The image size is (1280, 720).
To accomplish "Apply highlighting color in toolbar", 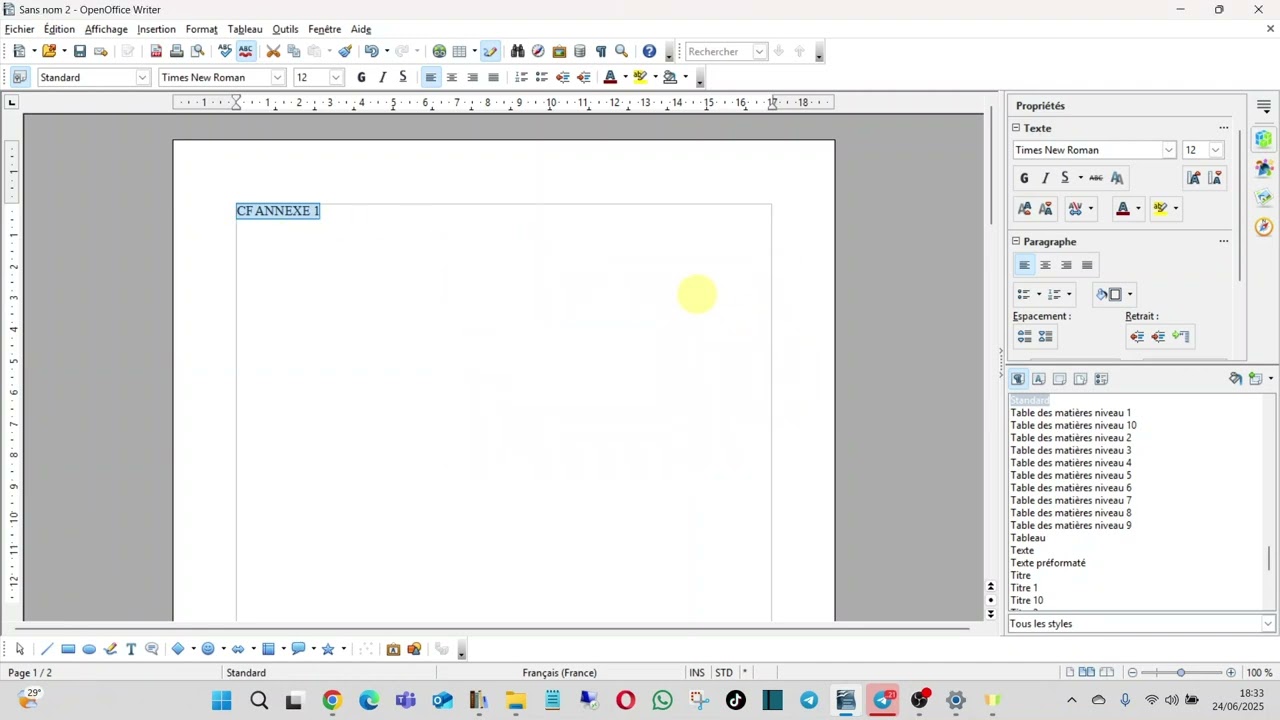I will click(x=641, y=77).
